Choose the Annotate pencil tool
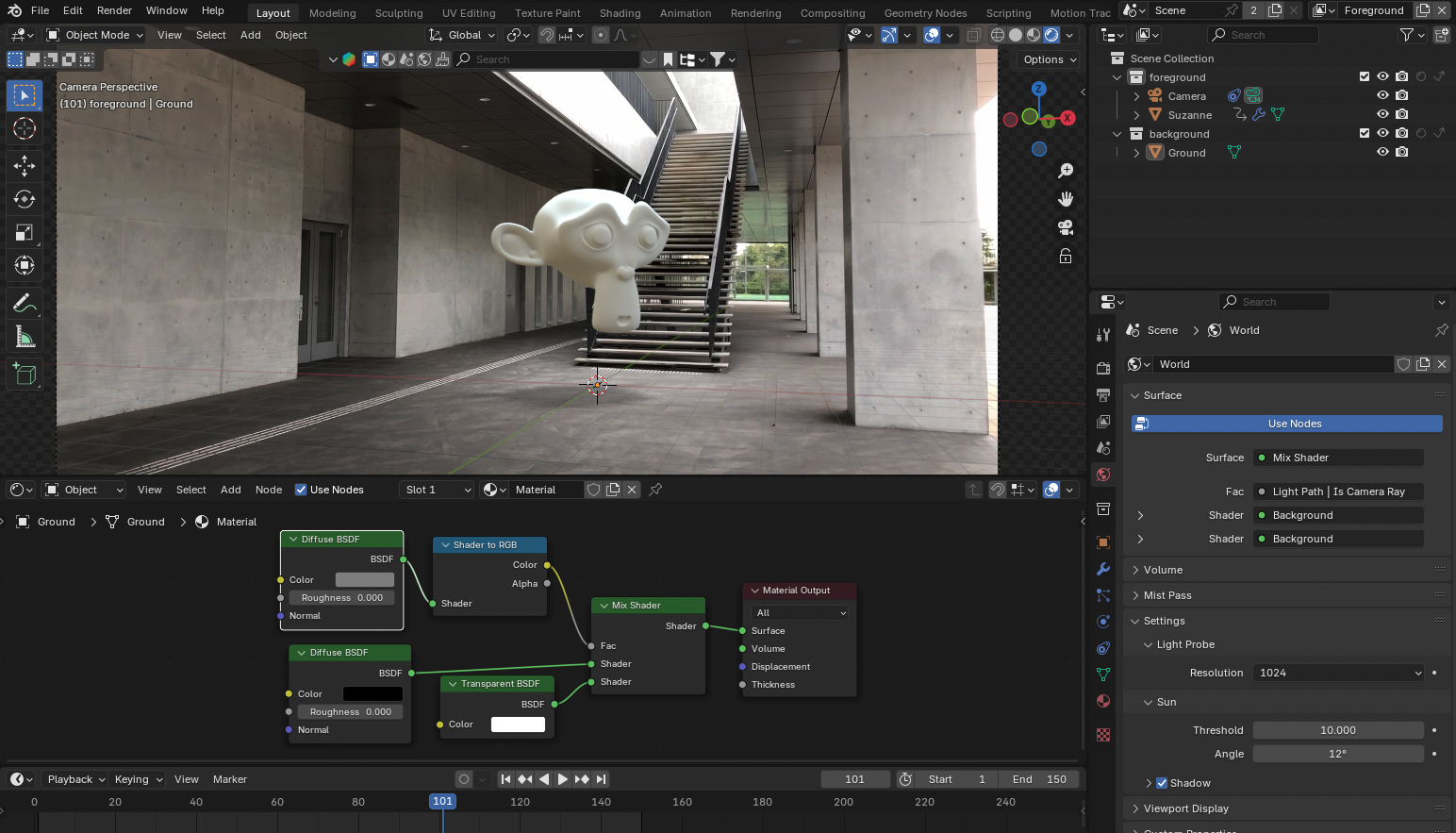 pos(25,304)
